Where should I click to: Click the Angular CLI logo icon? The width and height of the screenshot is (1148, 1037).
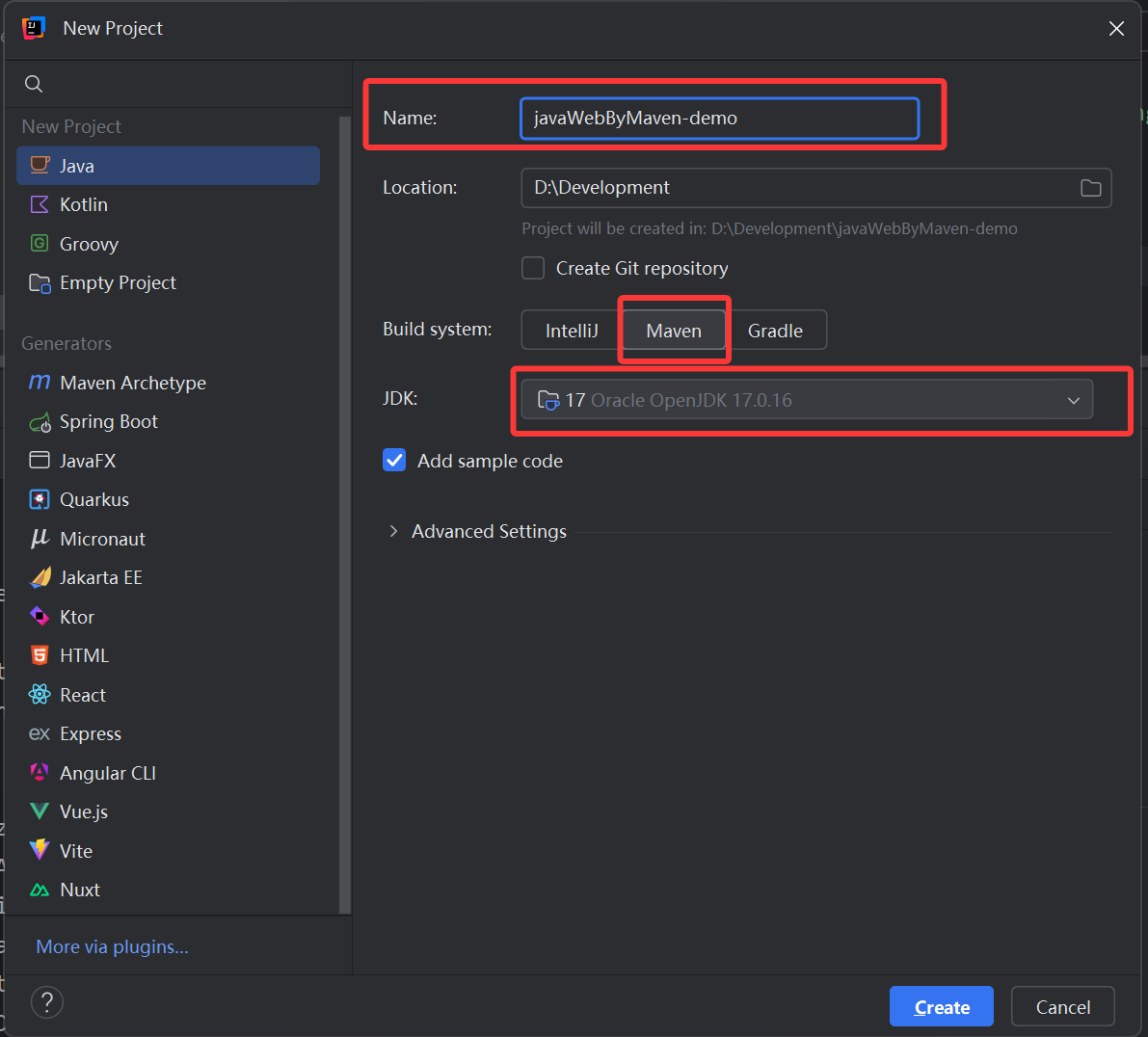[x=40, y=773]
